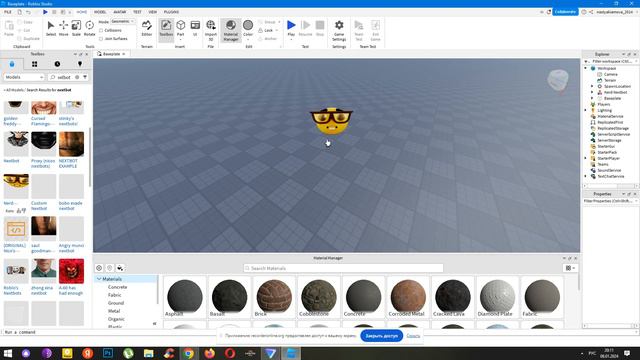
Task: Open the Terrain Editor
Action: coord(147,28)
